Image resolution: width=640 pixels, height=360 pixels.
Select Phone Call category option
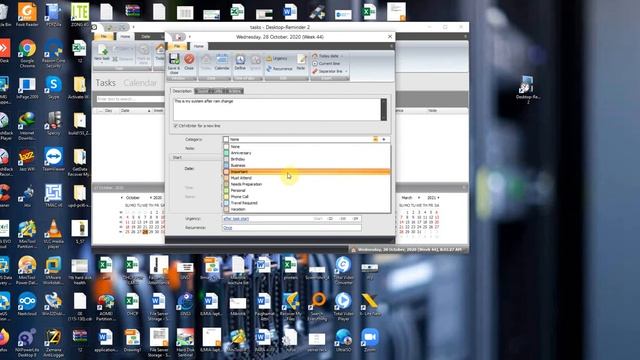(307, 197)
